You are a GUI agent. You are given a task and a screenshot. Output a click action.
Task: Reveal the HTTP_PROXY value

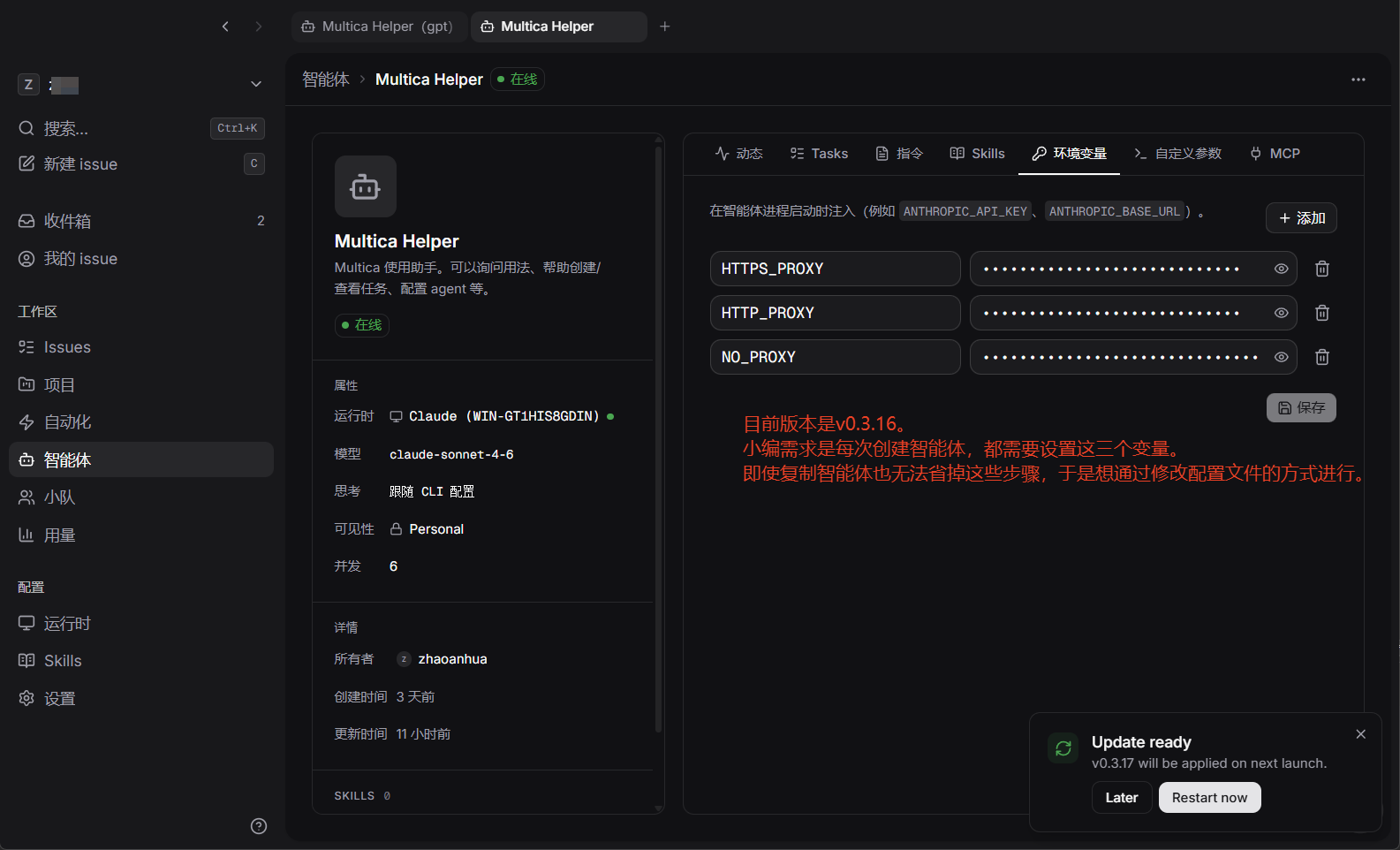[1281, 313]
